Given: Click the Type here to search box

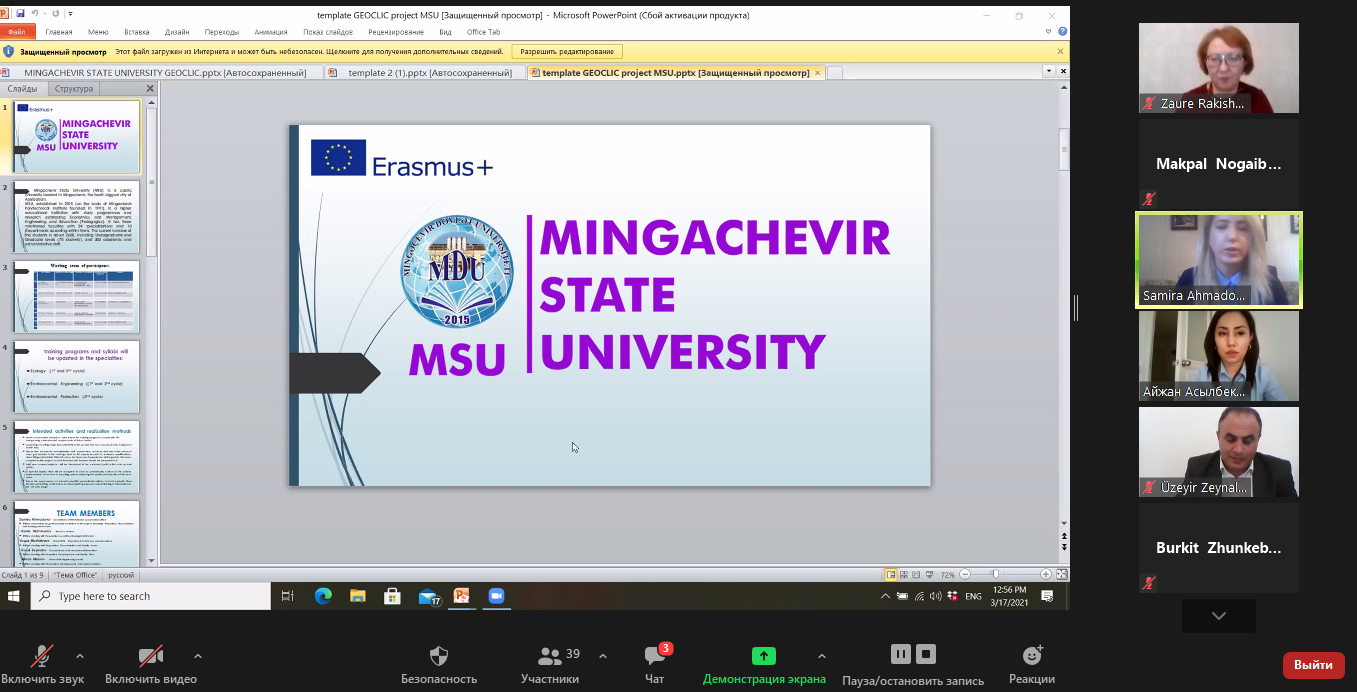Looking at the screenshot, I should [150, 596].
